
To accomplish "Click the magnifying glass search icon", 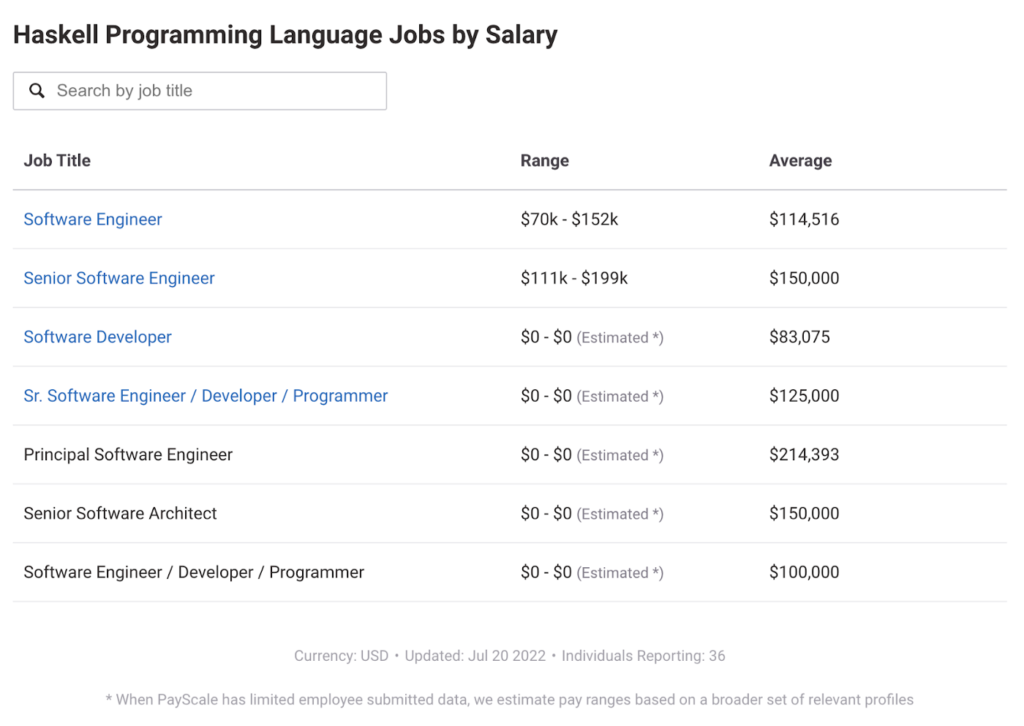I will click(37, 91).
